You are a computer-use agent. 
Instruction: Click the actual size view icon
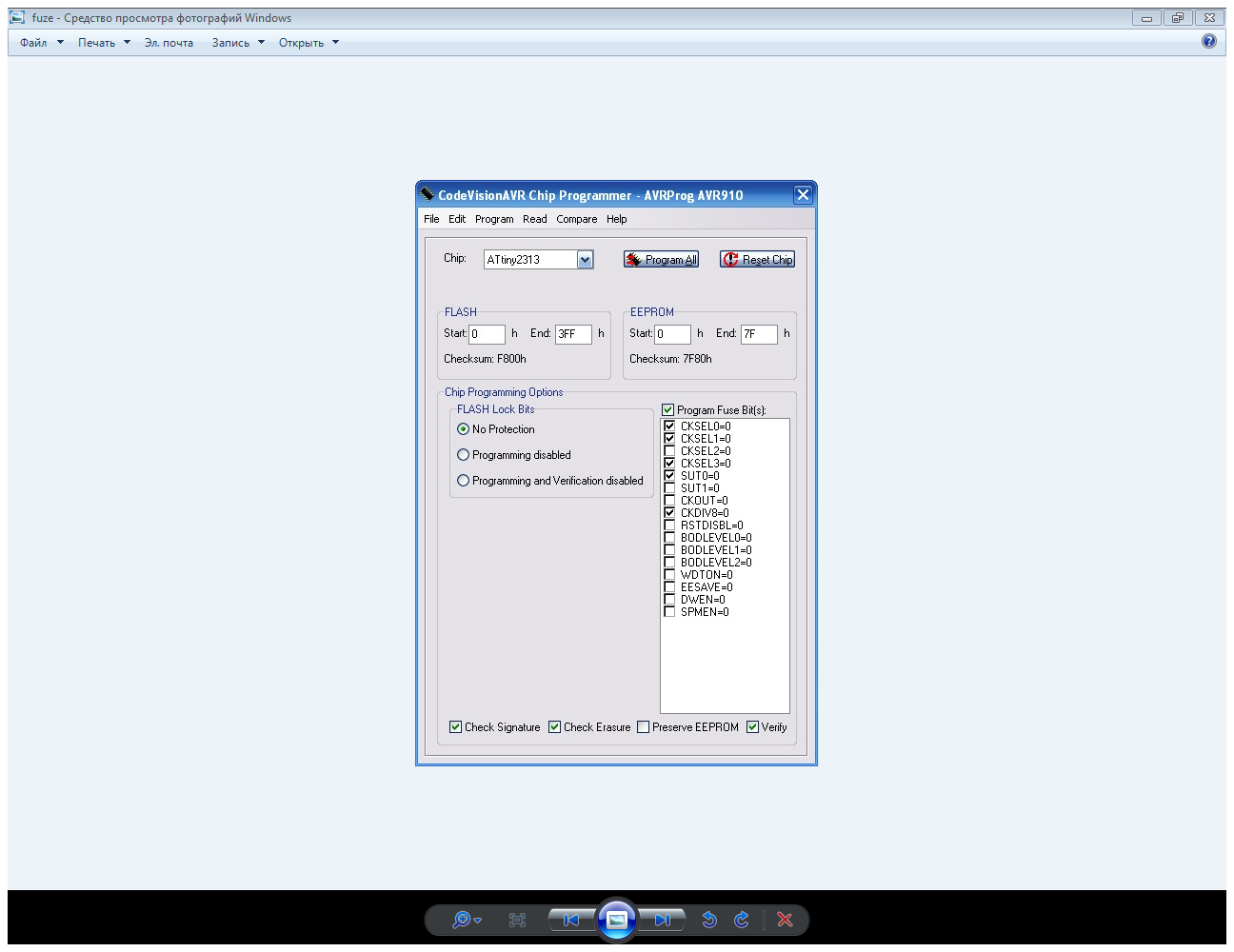pos(517,920)
